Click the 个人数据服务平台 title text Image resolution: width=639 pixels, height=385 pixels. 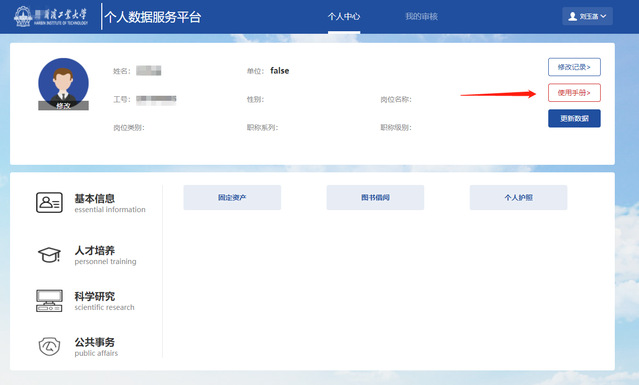[x=153, y=17]
